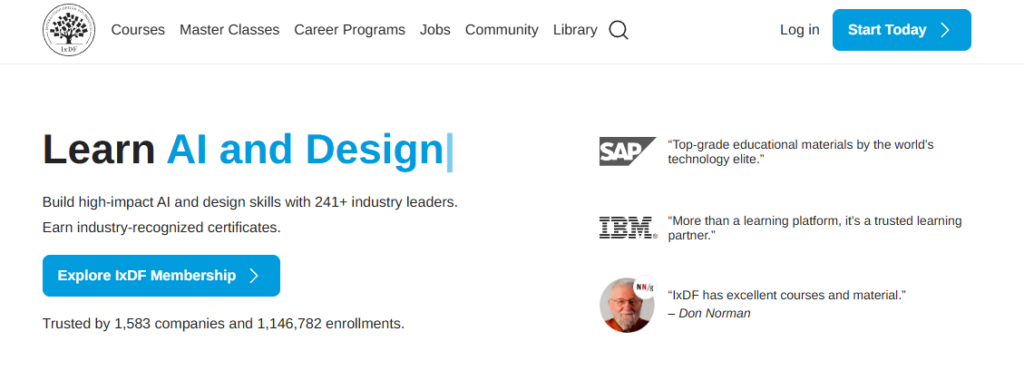Open the Master Classes menu

coord(229,29)
